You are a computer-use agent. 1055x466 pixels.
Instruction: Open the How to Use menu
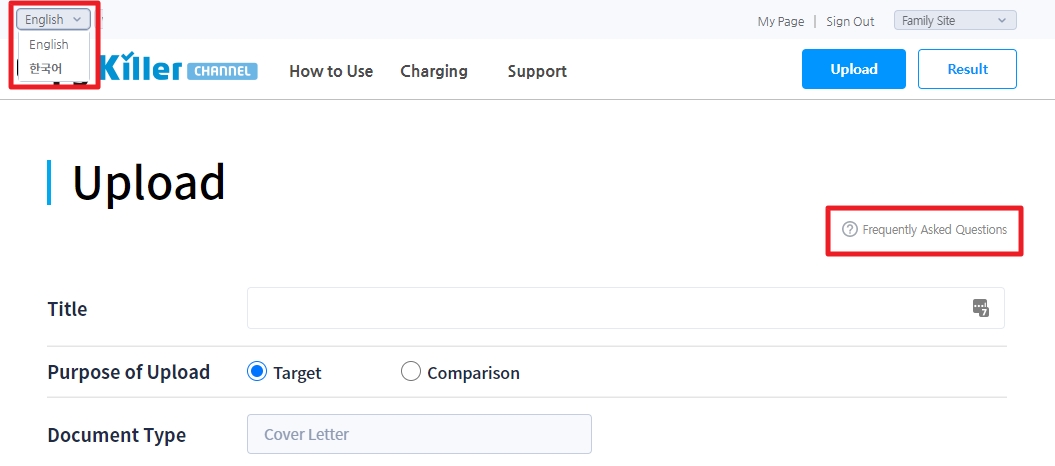pyautogui.click(x=331, y=71)
